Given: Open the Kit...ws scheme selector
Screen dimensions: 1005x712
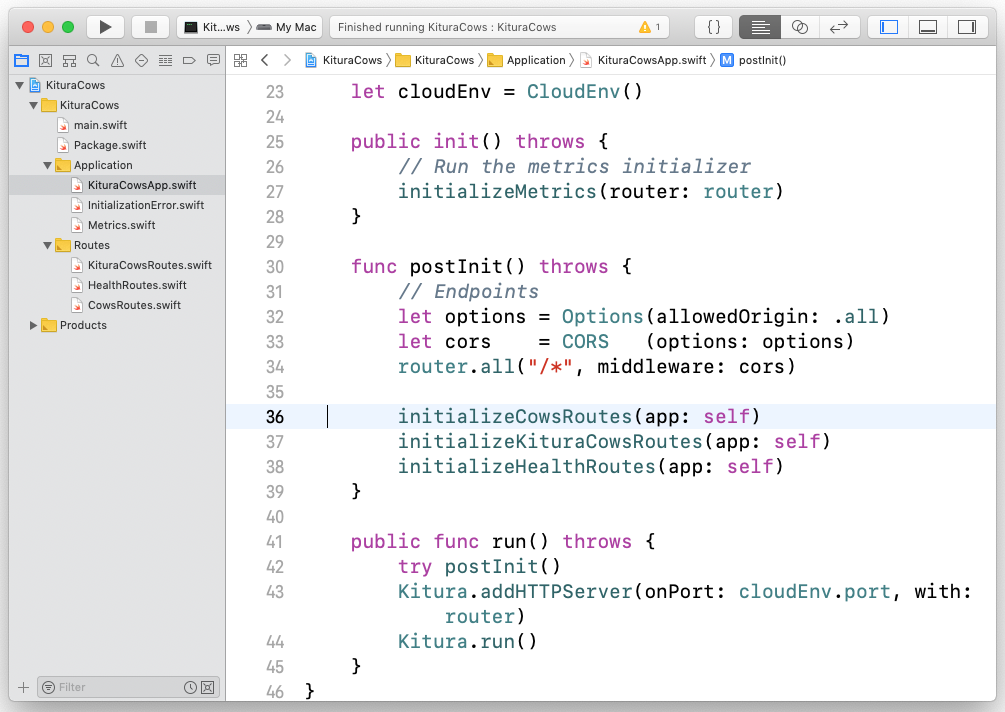Looking at the screenshot, I should [212, 27].
